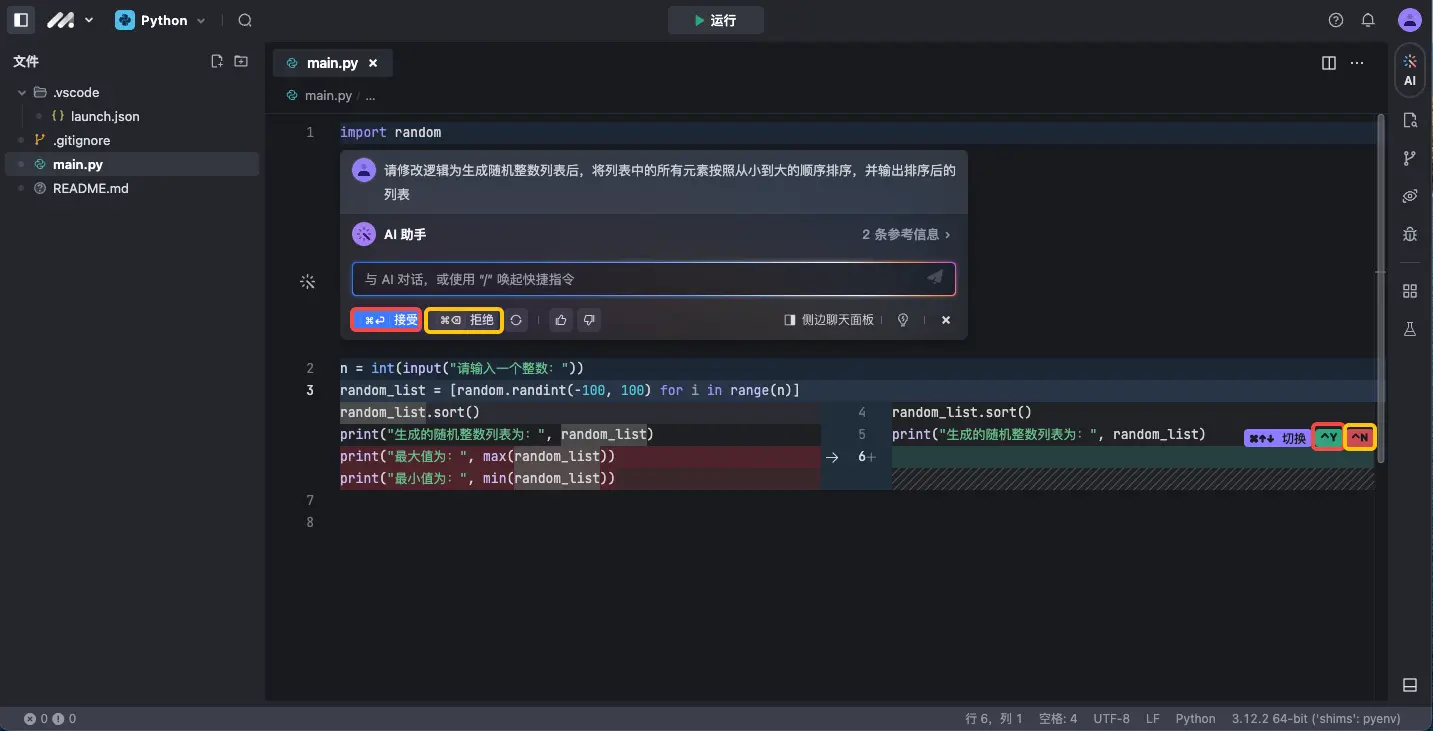Switch to the main.py editor tab
Image resolution: width=1433 pixels, height=731 pixels.
pos(332,62)
